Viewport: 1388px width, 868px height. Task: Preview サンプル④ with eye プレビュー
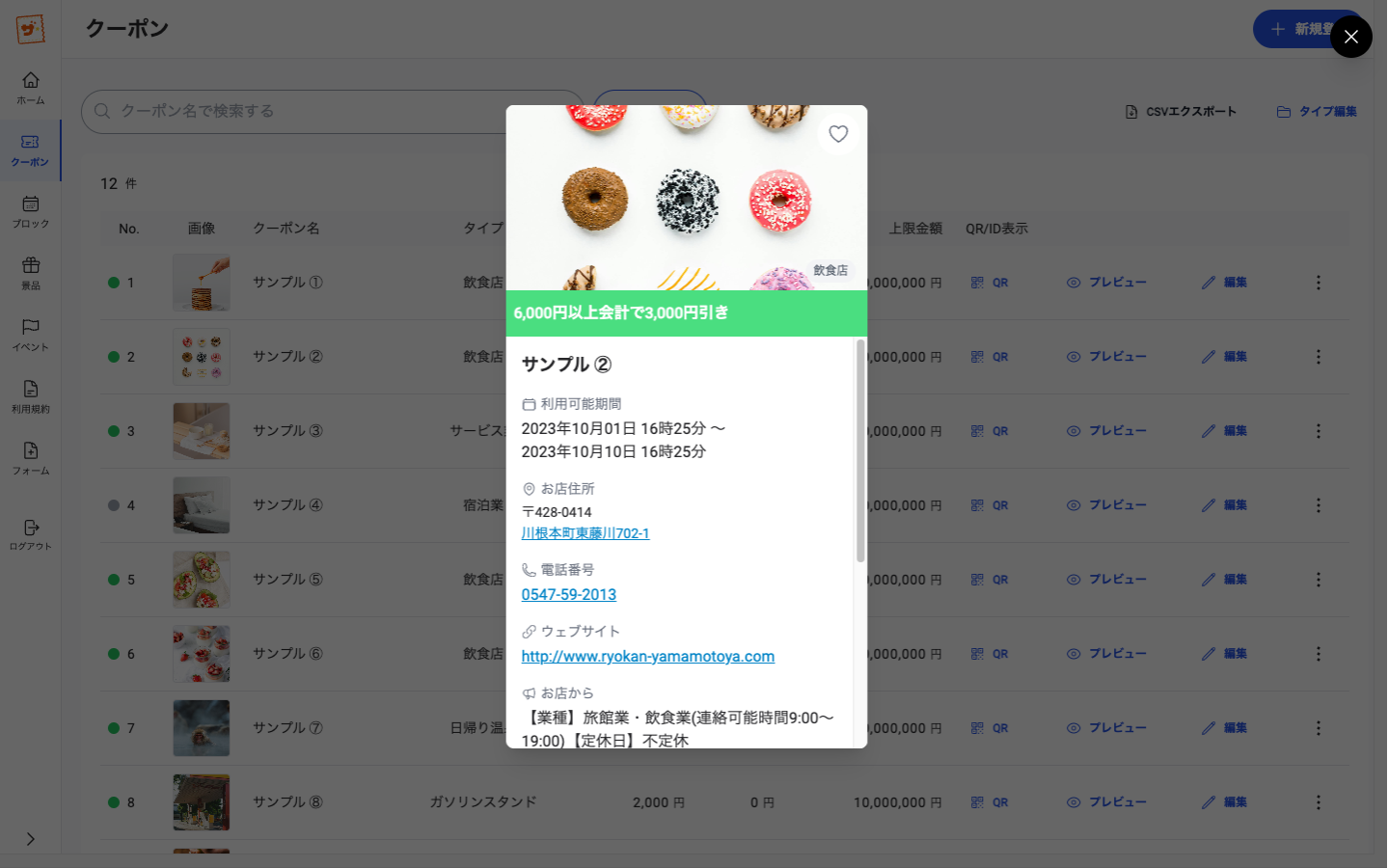click(1106, 505)
